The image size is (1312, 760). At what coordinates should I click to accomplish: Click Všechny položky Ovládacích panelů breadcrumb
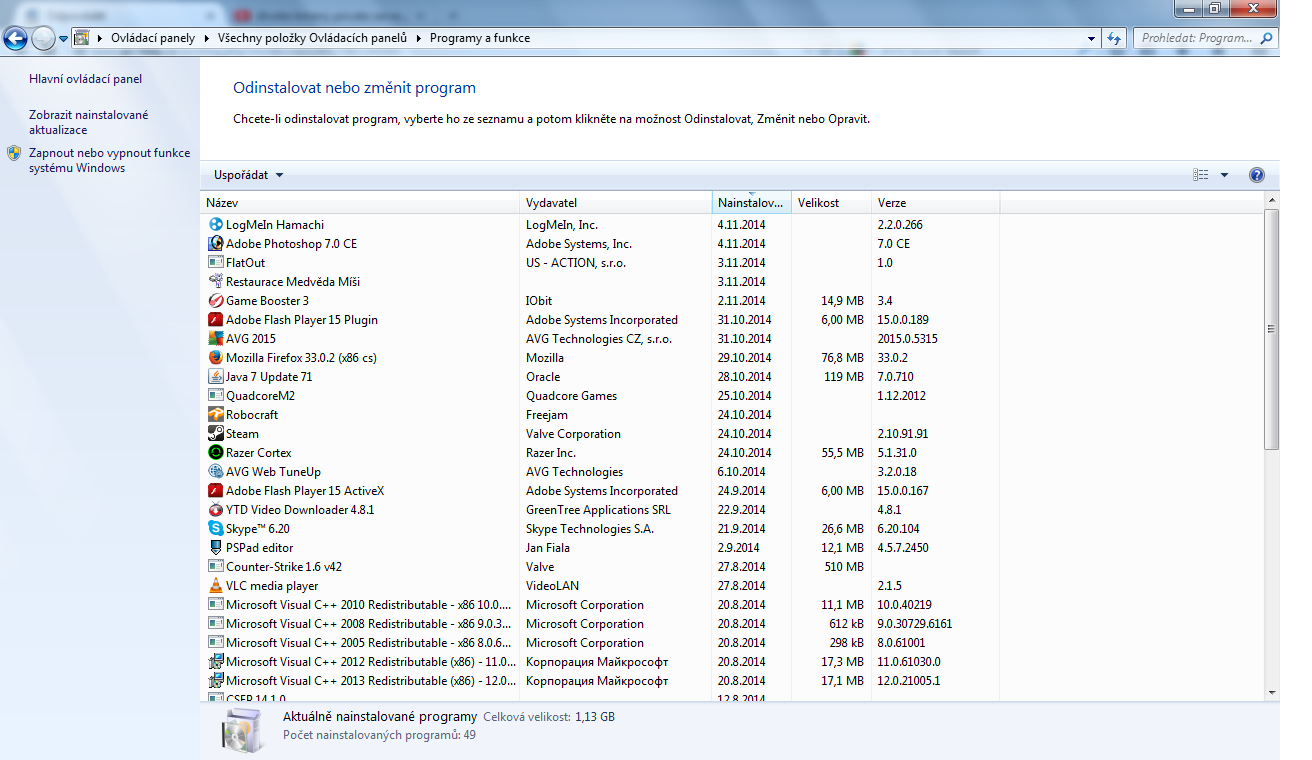(312, 38)
